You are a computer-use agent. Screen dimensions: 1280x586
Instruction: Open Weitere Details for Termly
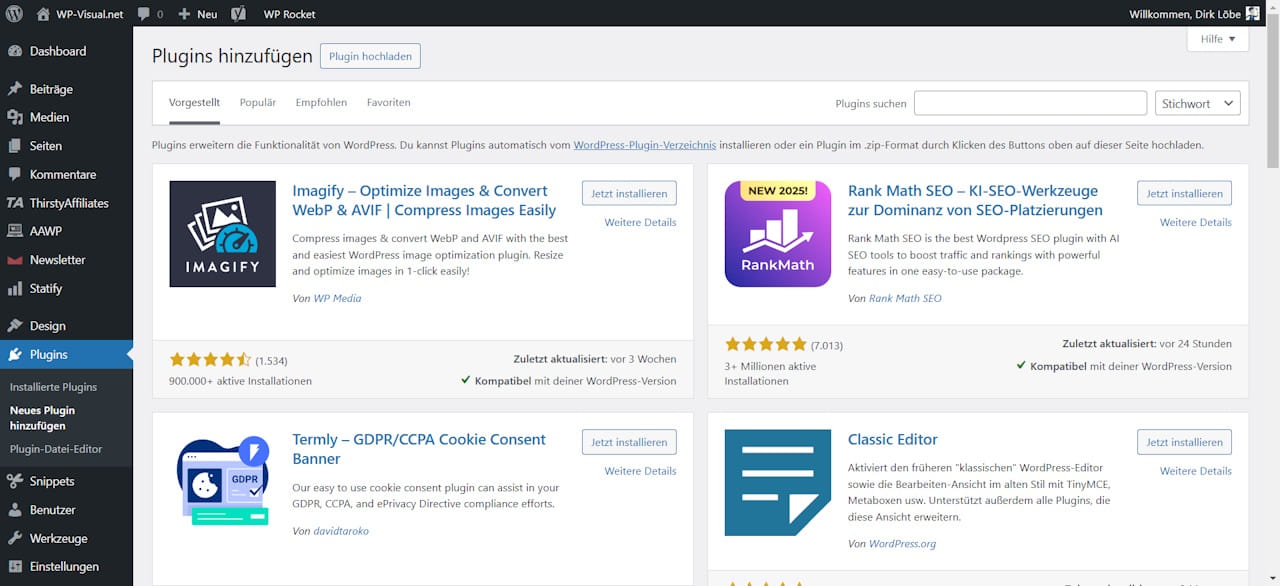[640, 471]
